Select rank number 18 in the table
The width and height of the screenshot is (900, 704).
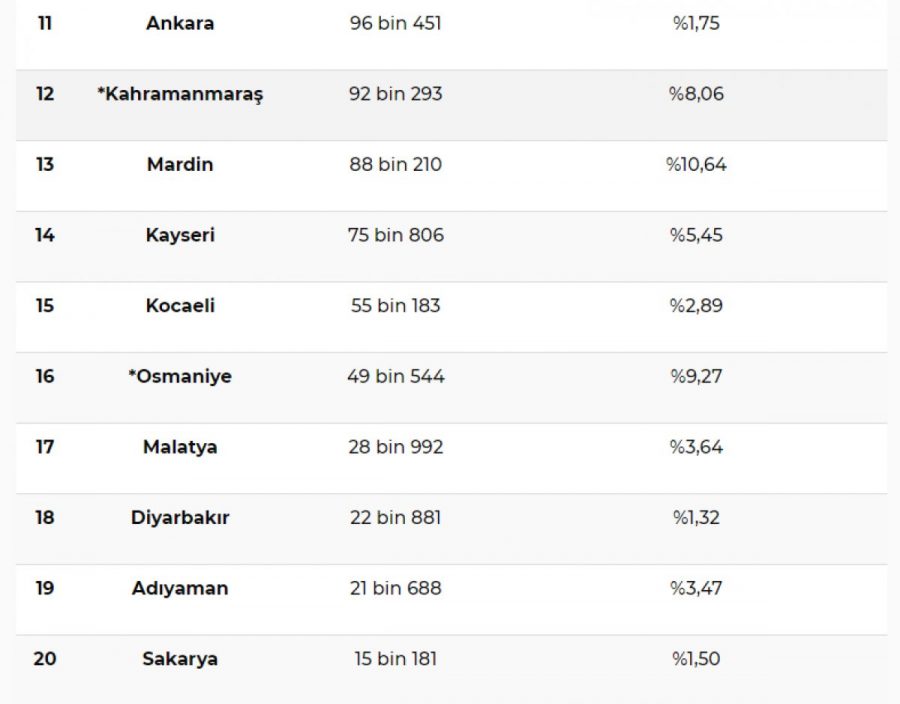click(x=45, y=518)
